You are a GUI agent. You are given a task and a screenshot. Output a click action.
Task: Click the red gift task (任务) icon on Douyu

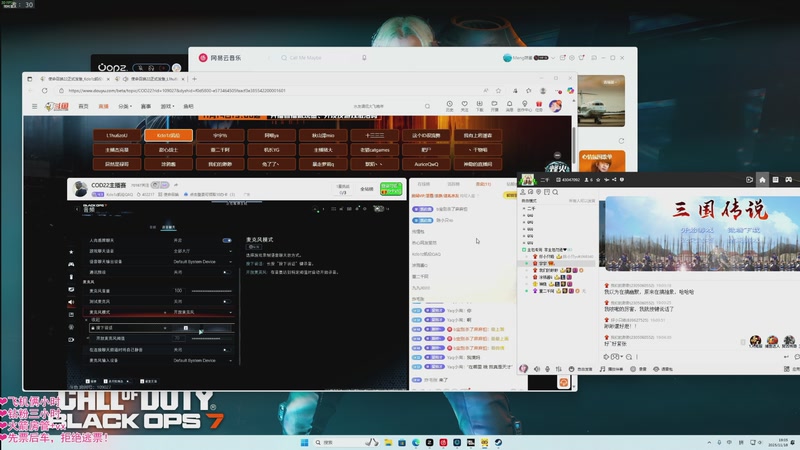click(539, 106)
